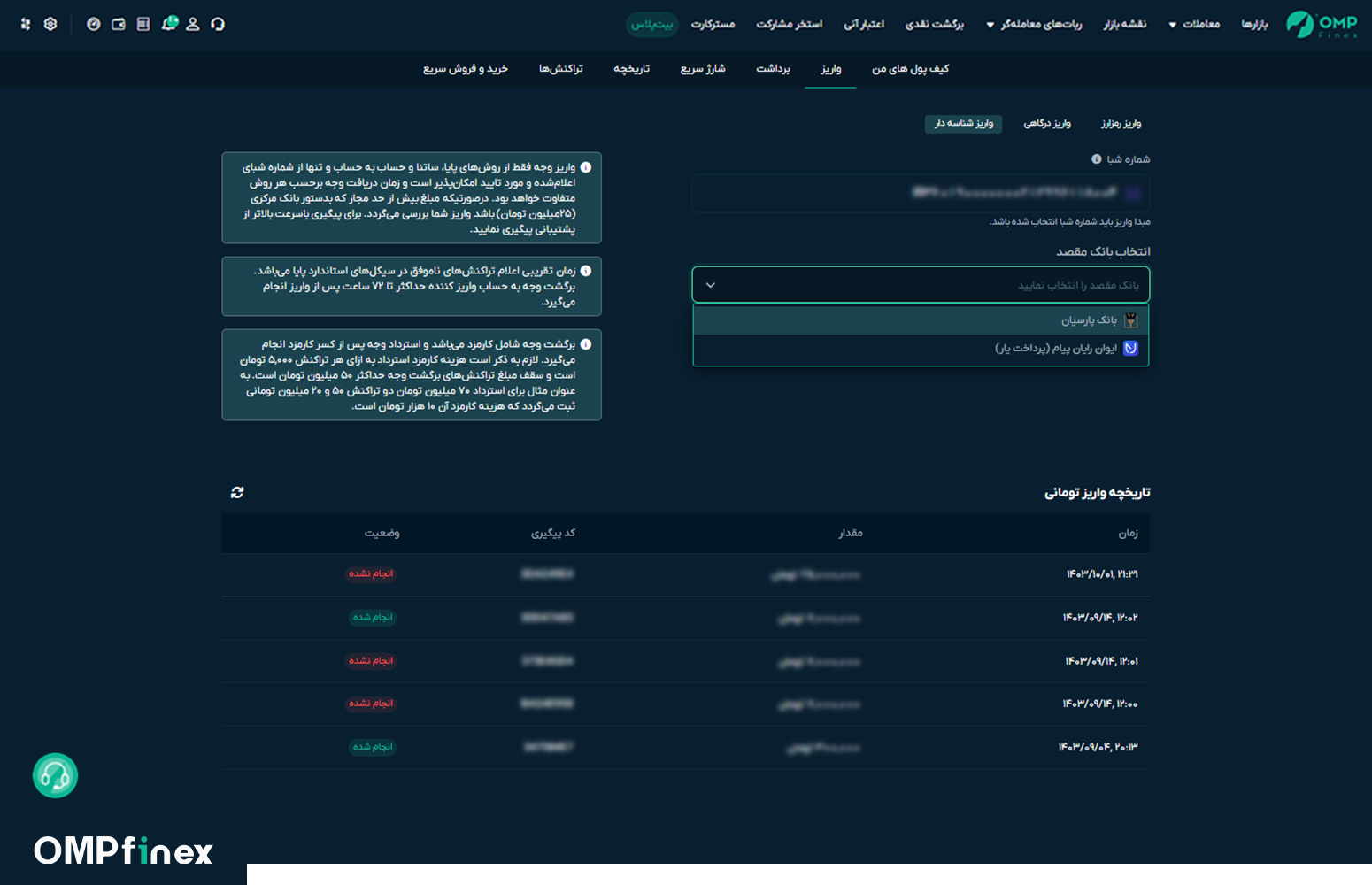1372x885 pixels.
Task: Open the user profile icon
Action: tap(193, 24)
